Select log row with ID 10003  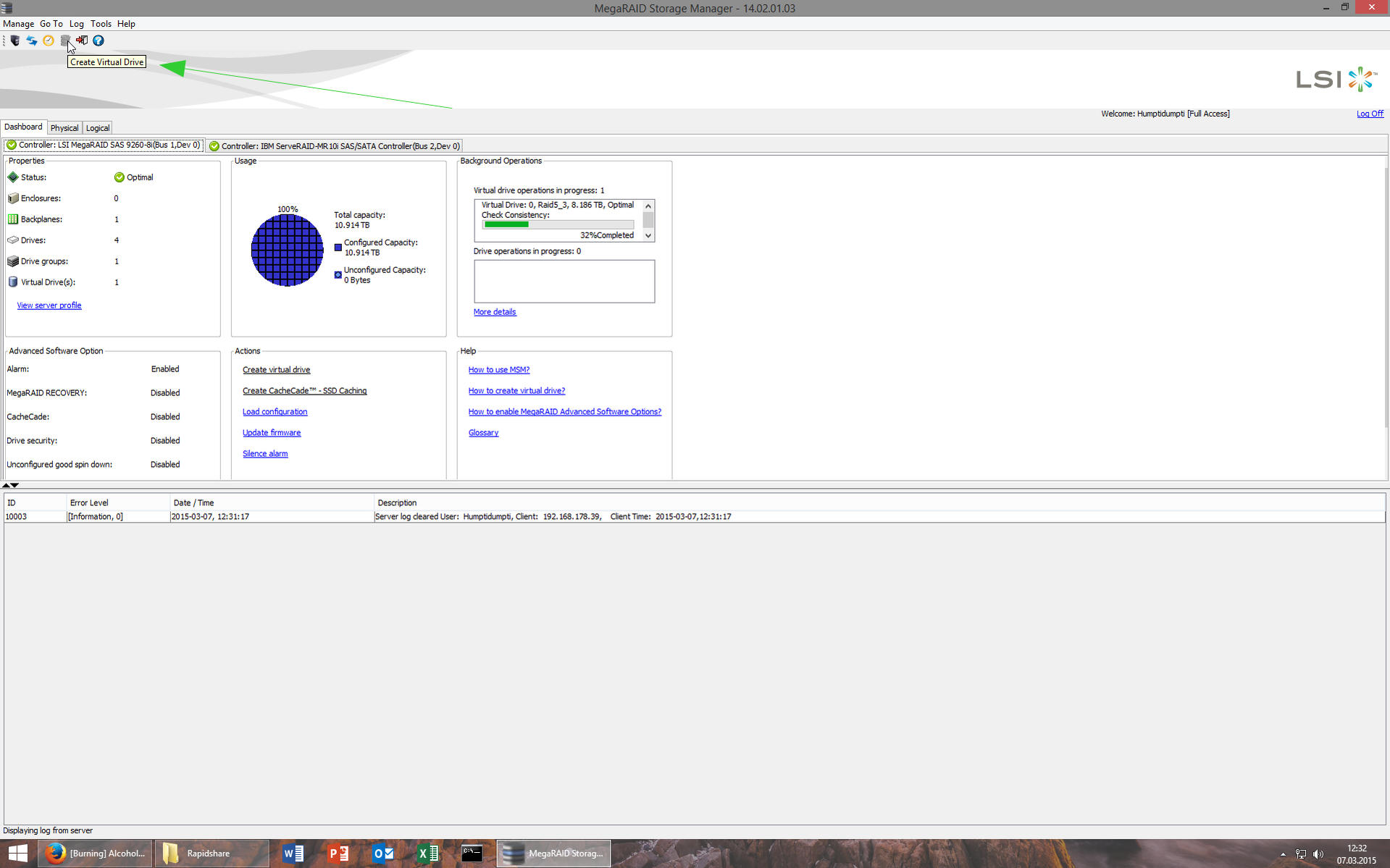click(695, 517)
